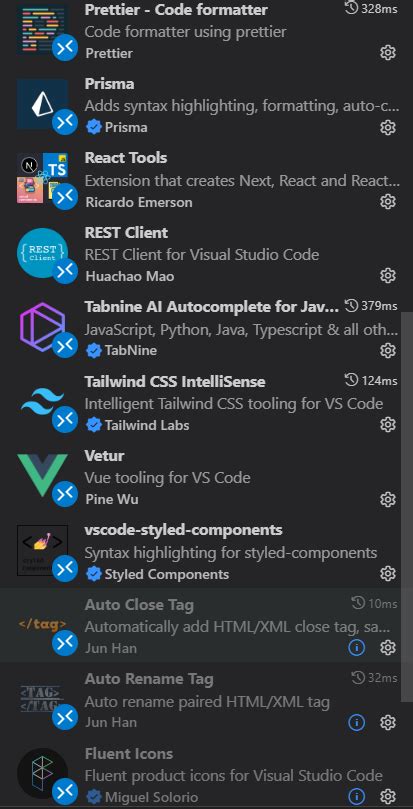Click the Prisma extension logo
Screen dimensions: 413x809
42,104
